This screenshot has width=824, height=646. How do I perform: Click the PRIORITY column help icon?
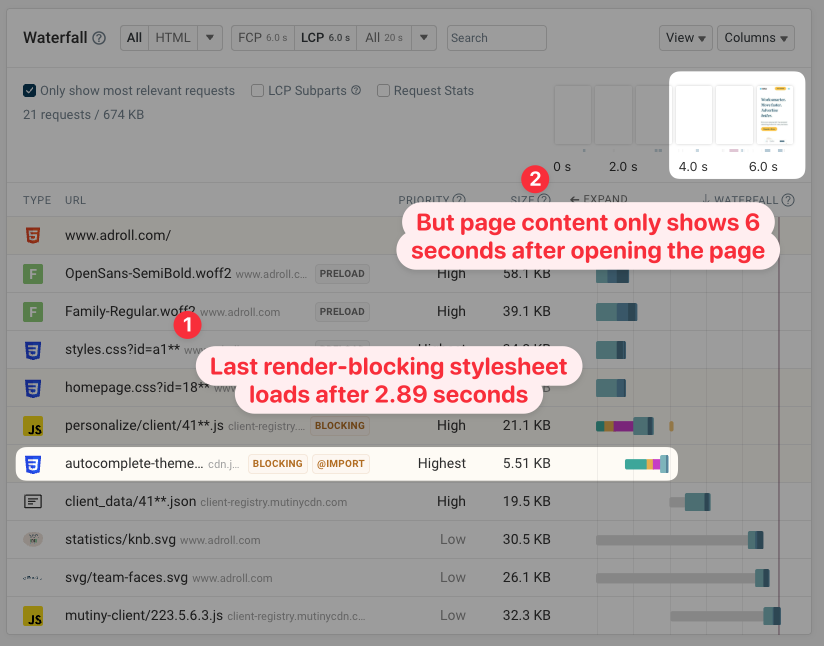click(x=459, y=200)
